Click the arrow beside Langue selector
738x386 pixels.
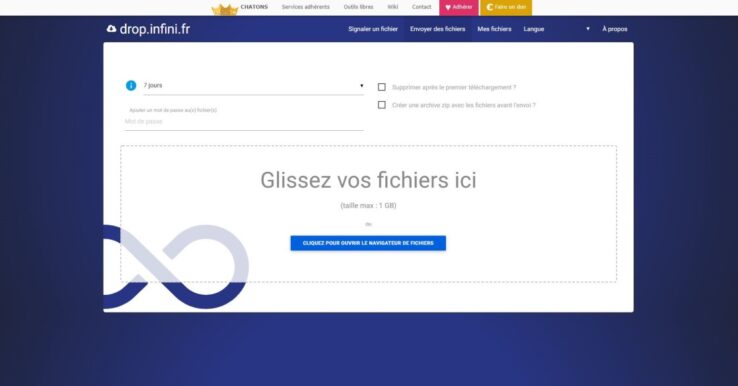[587, 29]
